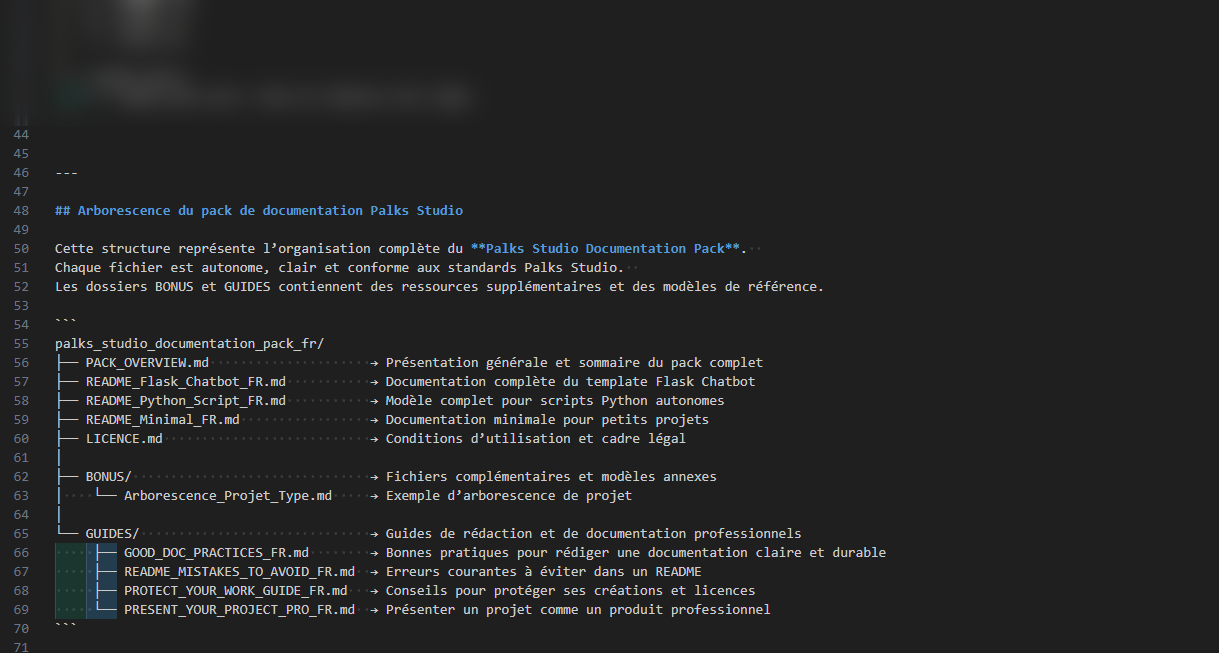
Task: Click the bold Palks Studio Documentation Pack text
Action: point(608,249)
